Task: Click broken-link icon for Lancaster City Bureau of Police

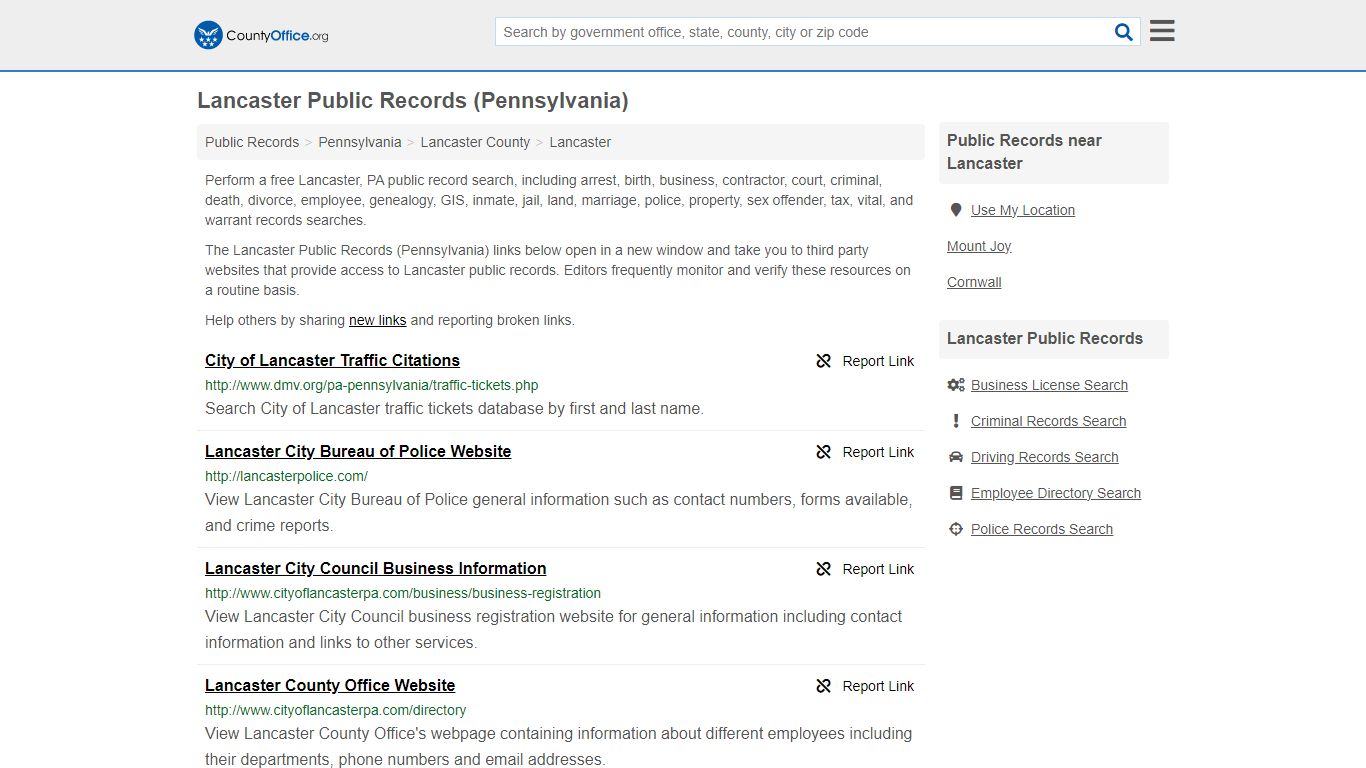Action: click(824, 452)
